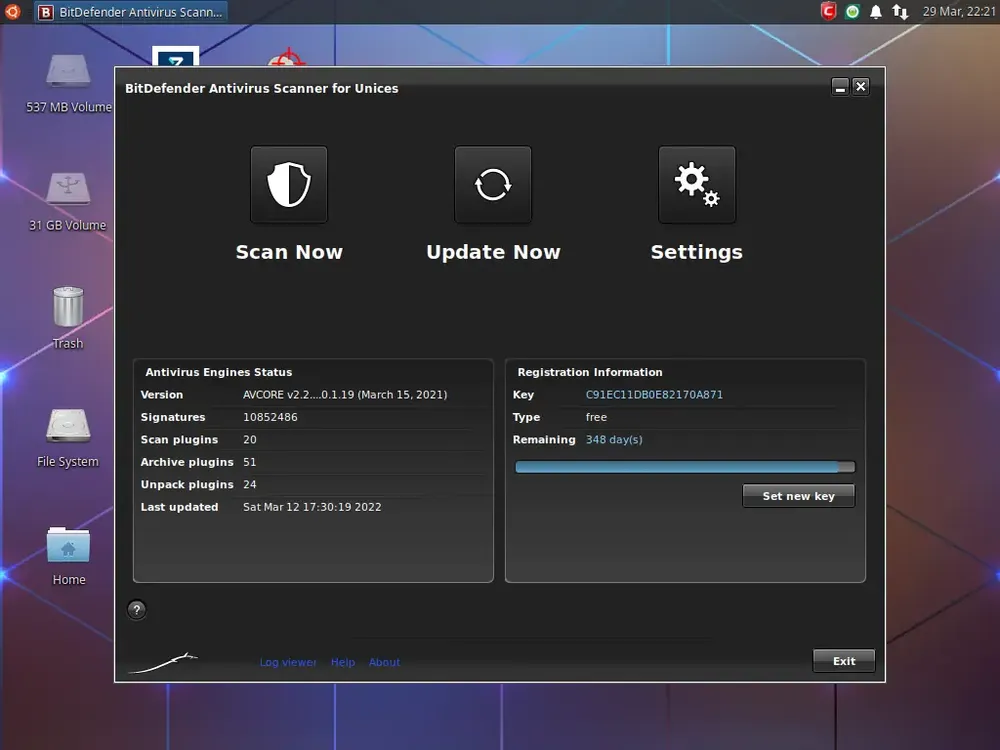Open the Trash desktop icon
The height and width of the screenshot is (750, 1000).
tap(68, 308)
